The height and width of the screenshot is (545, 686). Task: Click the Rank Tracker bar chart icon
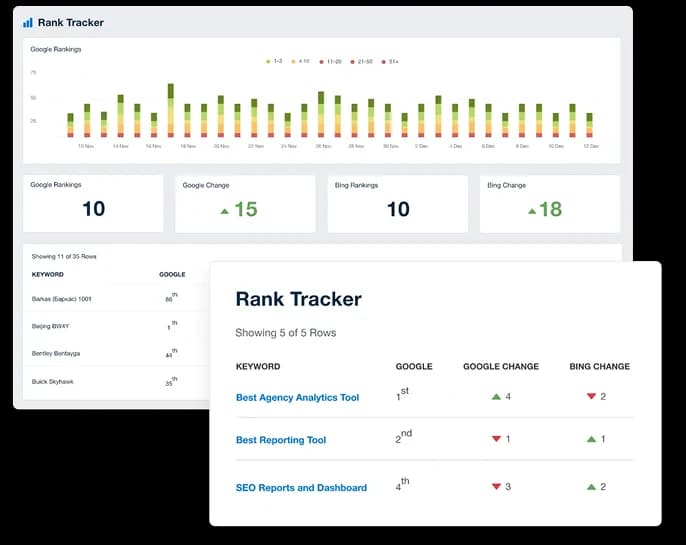coord(28,23)
